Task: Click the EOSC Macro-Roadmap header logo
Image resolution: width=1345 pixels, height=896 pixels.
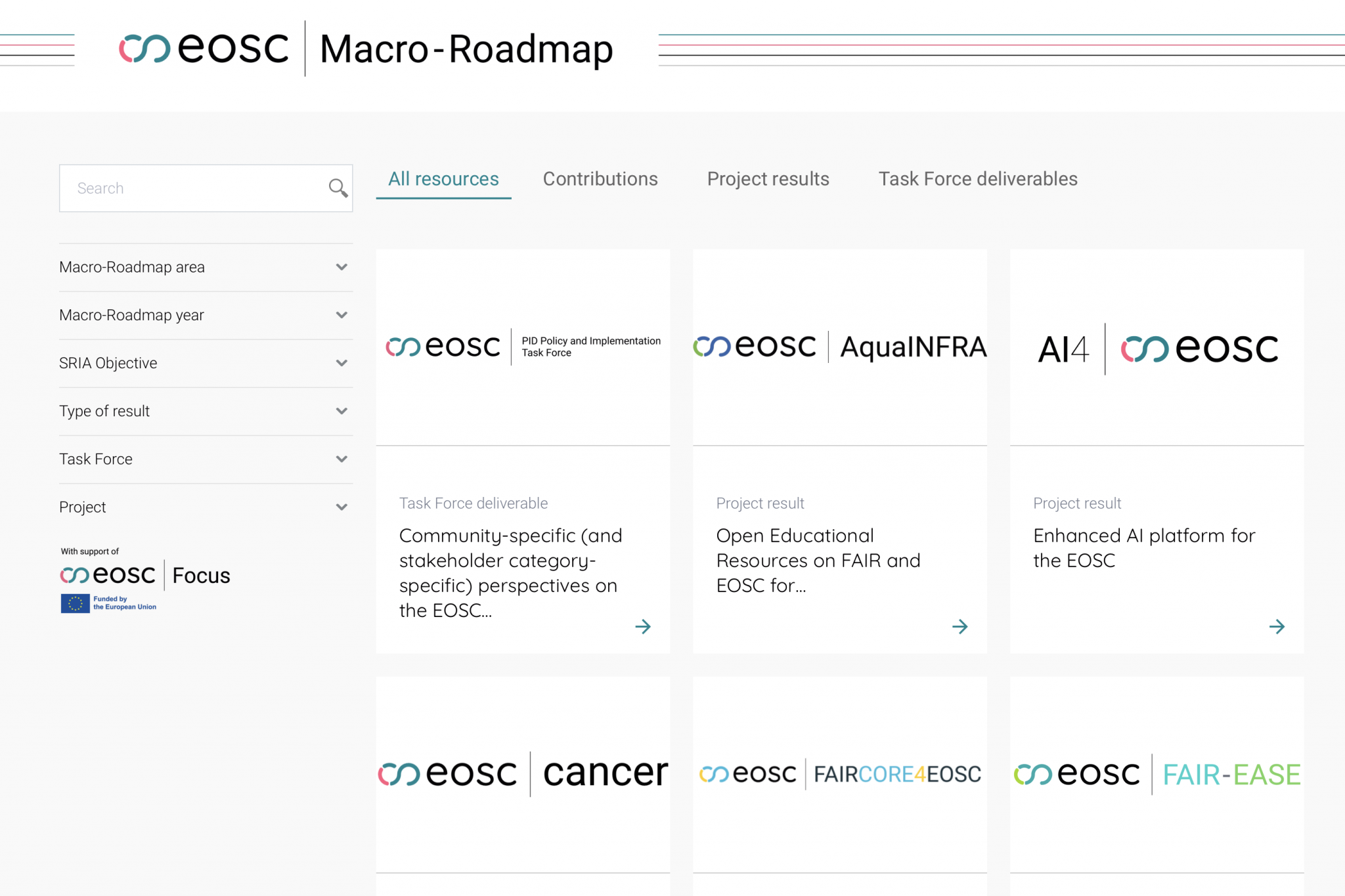Action: tap(366, 49)
